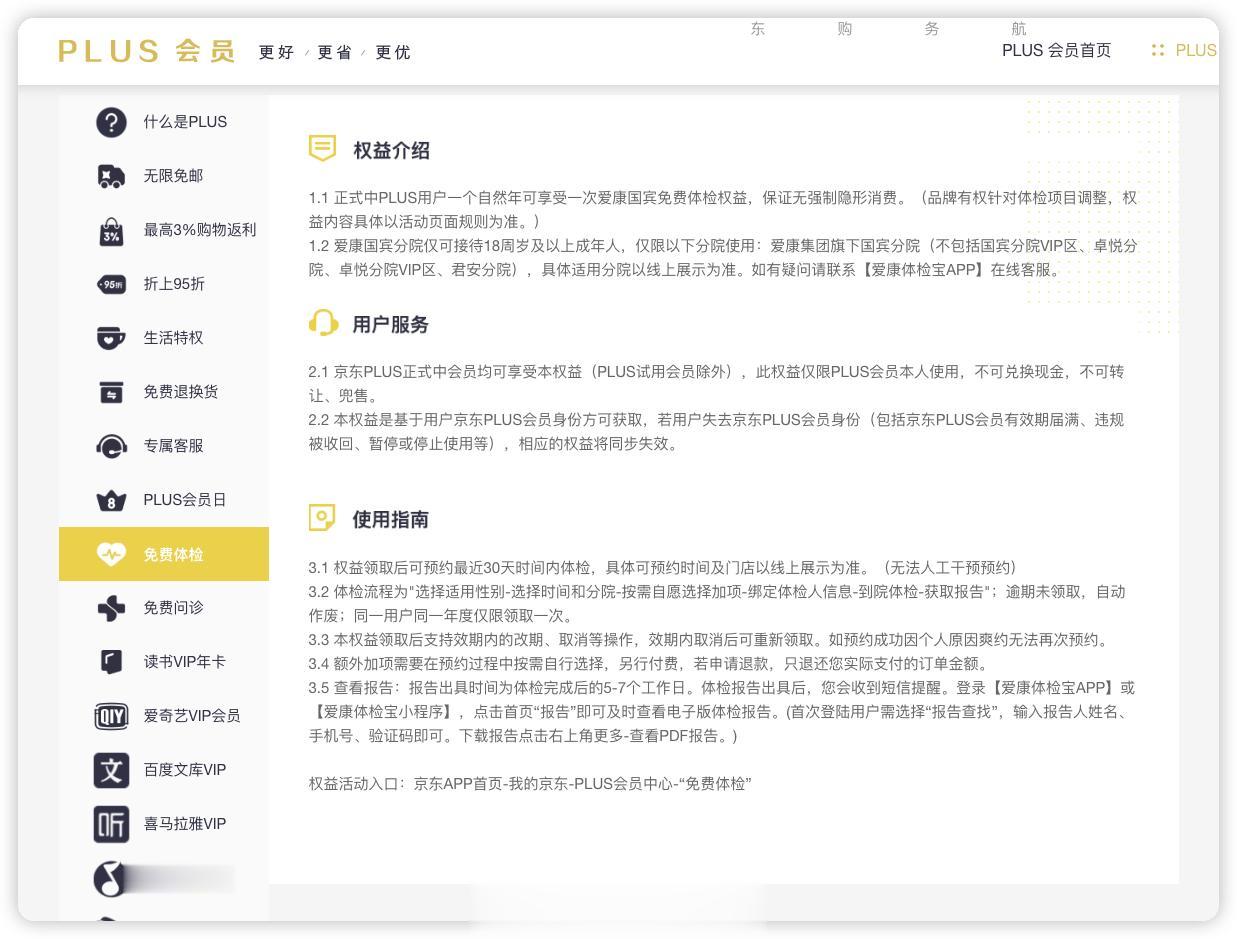This screenshot has width=1237, height=939.
Task: Click the 使用指南 note icon
Action: point(322,518)
